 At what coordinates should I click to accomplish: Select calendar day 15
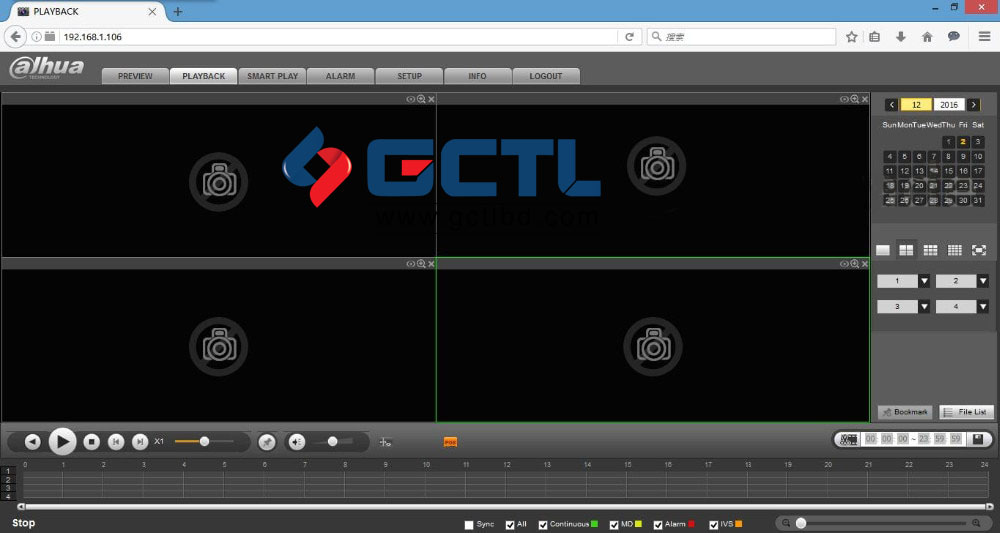[x=948, y=171]
